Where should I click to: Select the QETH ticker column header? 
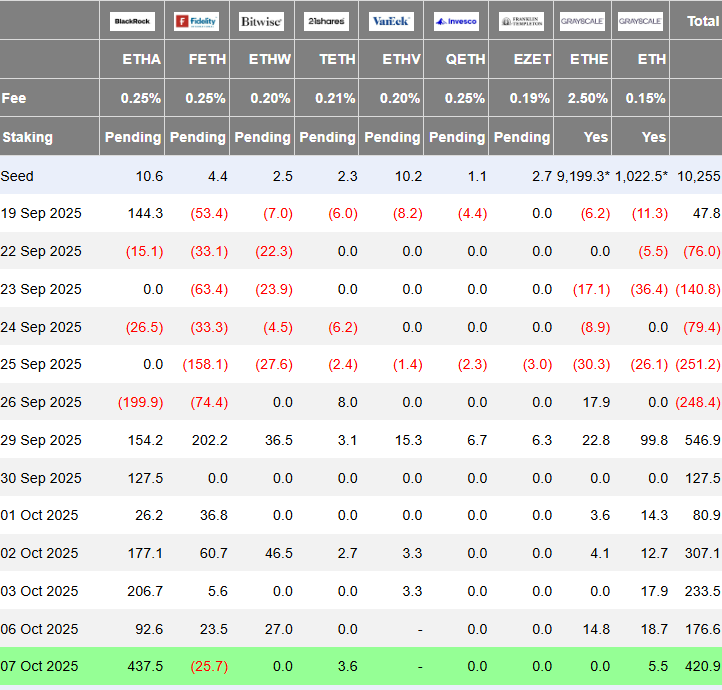[x=466, y=59]
